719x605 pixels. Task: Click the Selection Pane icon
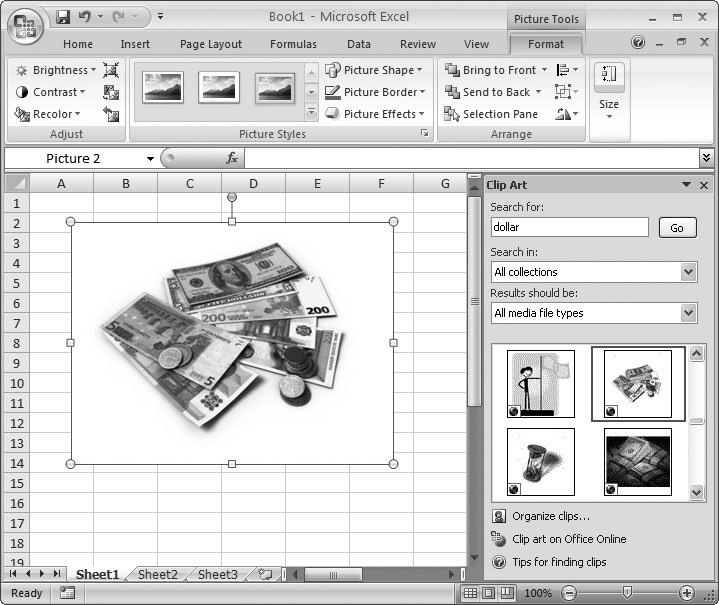tap(451, 114)
